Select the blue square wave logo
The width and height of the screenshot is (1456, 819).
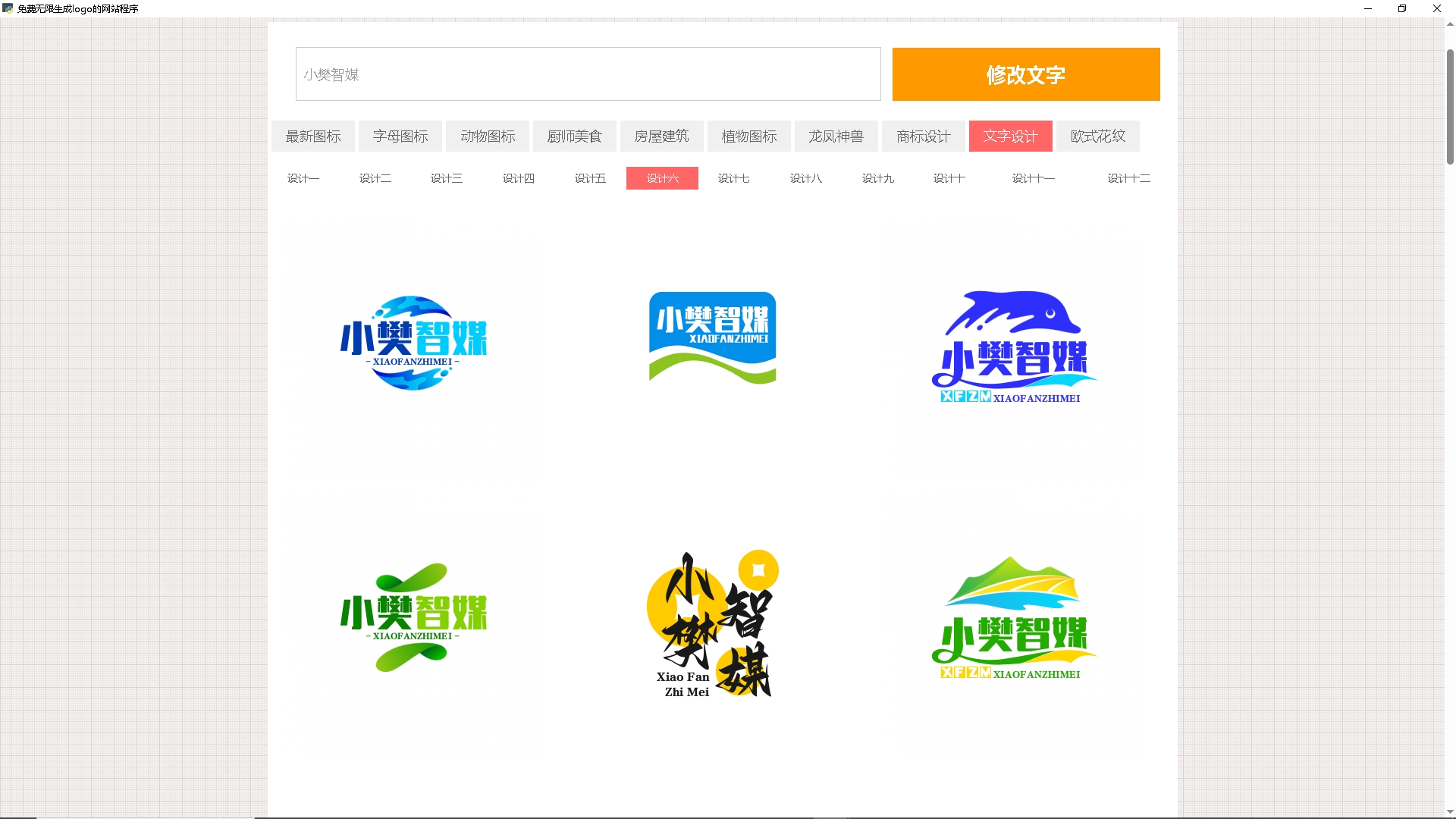[x=712, y=337]
